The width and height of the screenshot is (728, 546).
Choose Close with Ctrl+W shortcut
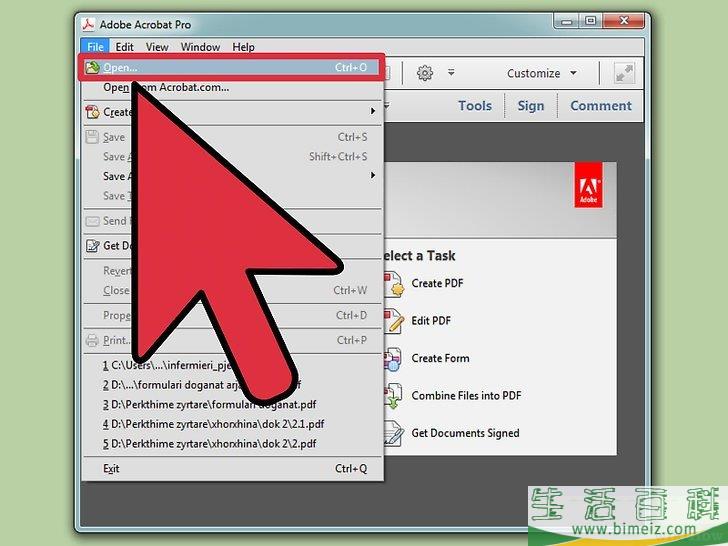click(232, 290)
